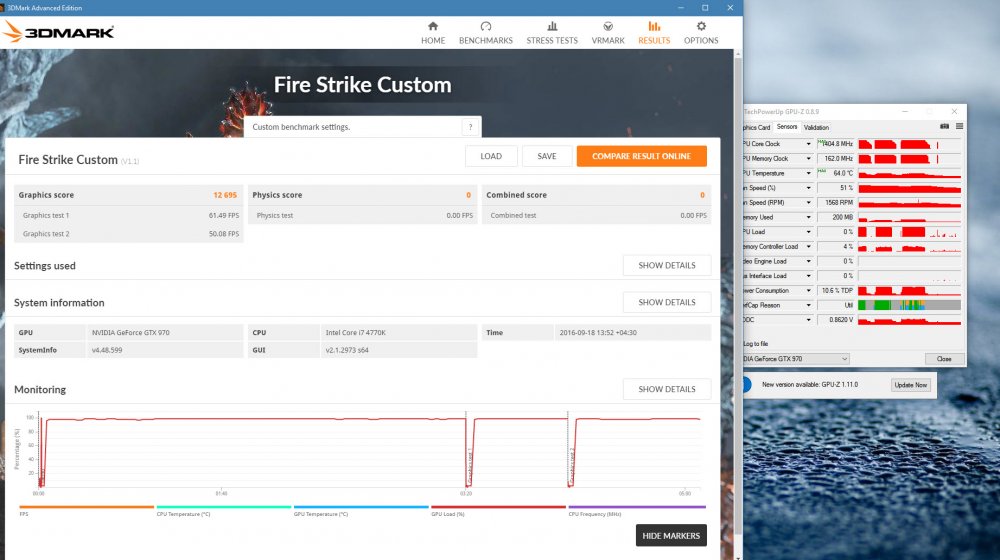Toggle the CPU Temperature legend color bar
Screen dimensions: 1000x560
223,509
